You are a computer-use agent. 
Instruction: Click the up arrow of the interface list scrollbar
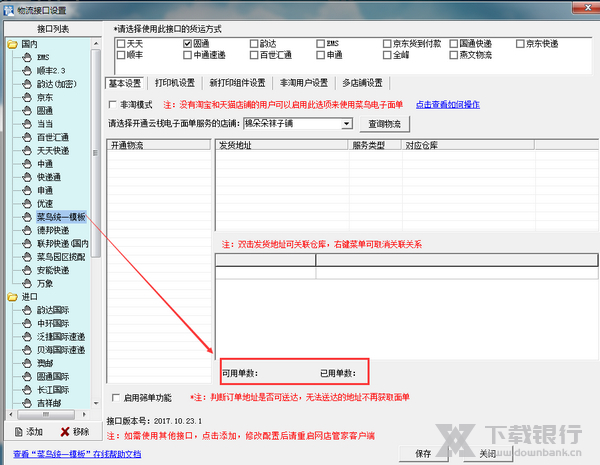click(x=96, y=43)
